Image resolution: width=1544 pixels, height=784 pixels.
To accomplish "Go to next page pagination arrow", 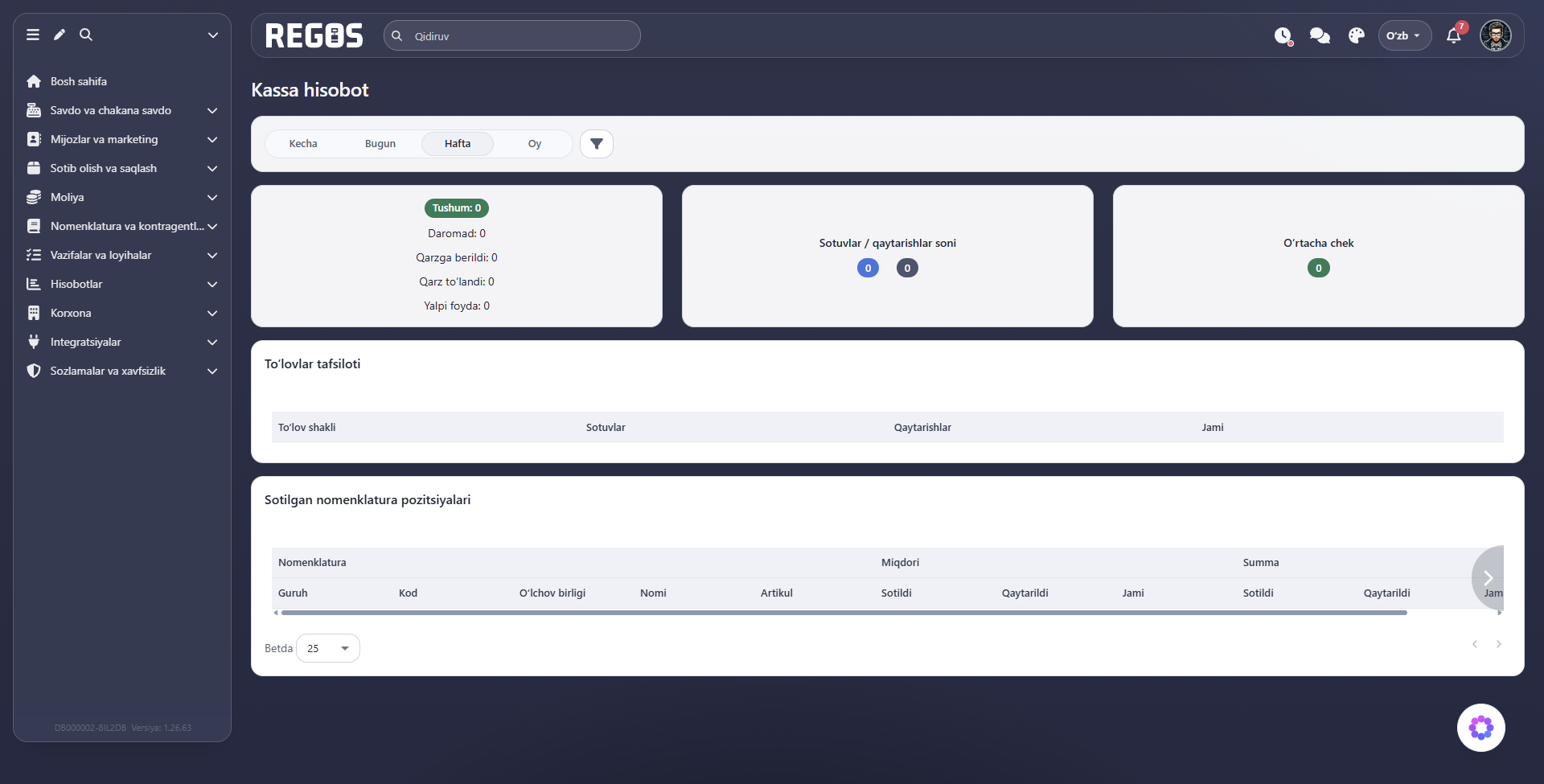I will [x=1499, y=644].
